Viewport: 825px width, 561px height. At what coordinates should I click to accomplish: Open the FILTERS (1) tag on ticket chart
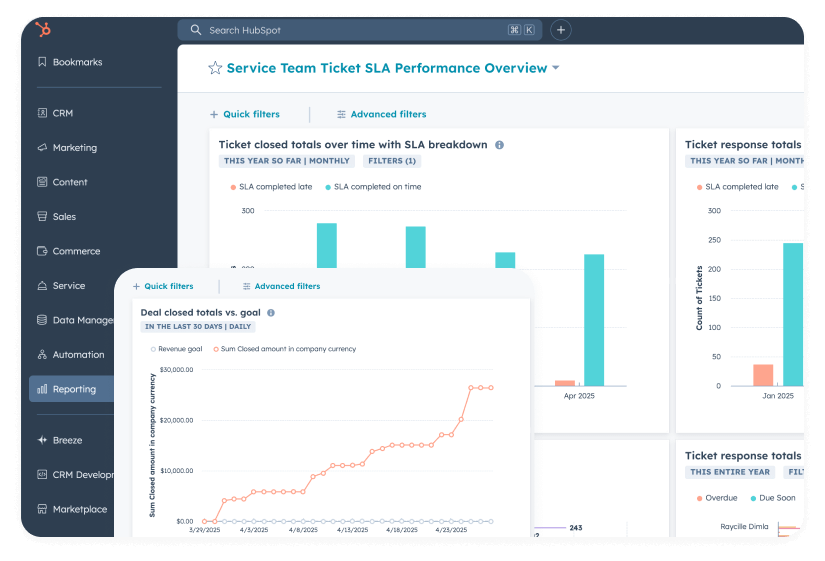(392, 161)
